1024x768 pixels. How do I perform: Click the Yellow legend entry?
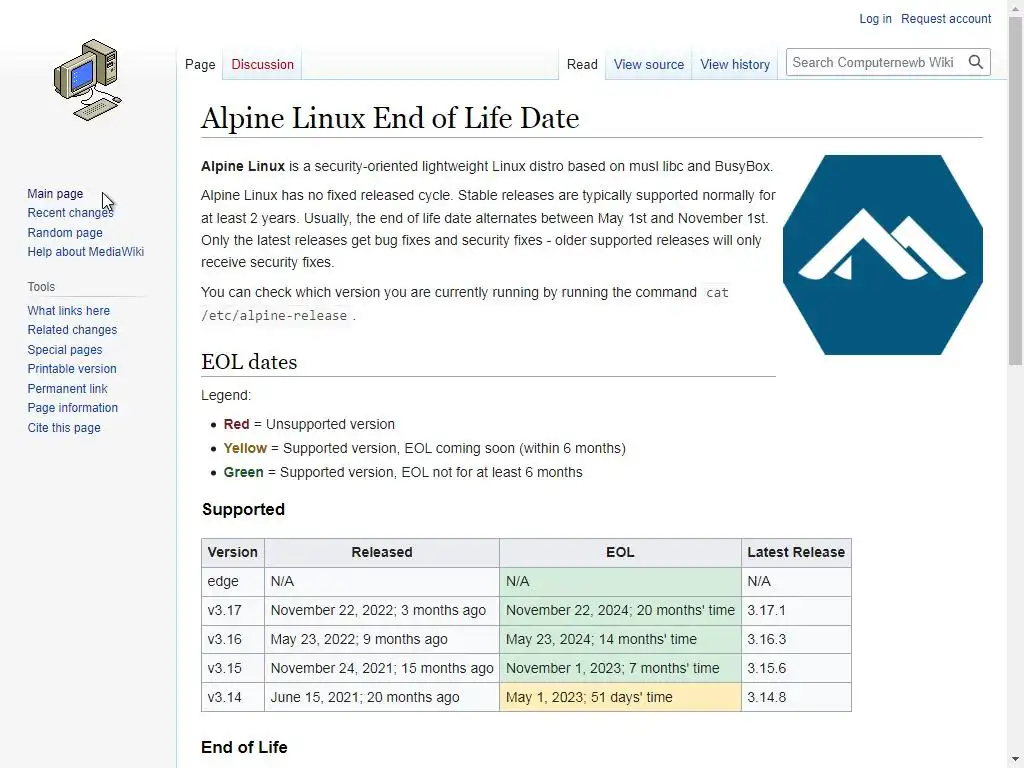coord(424,449)
